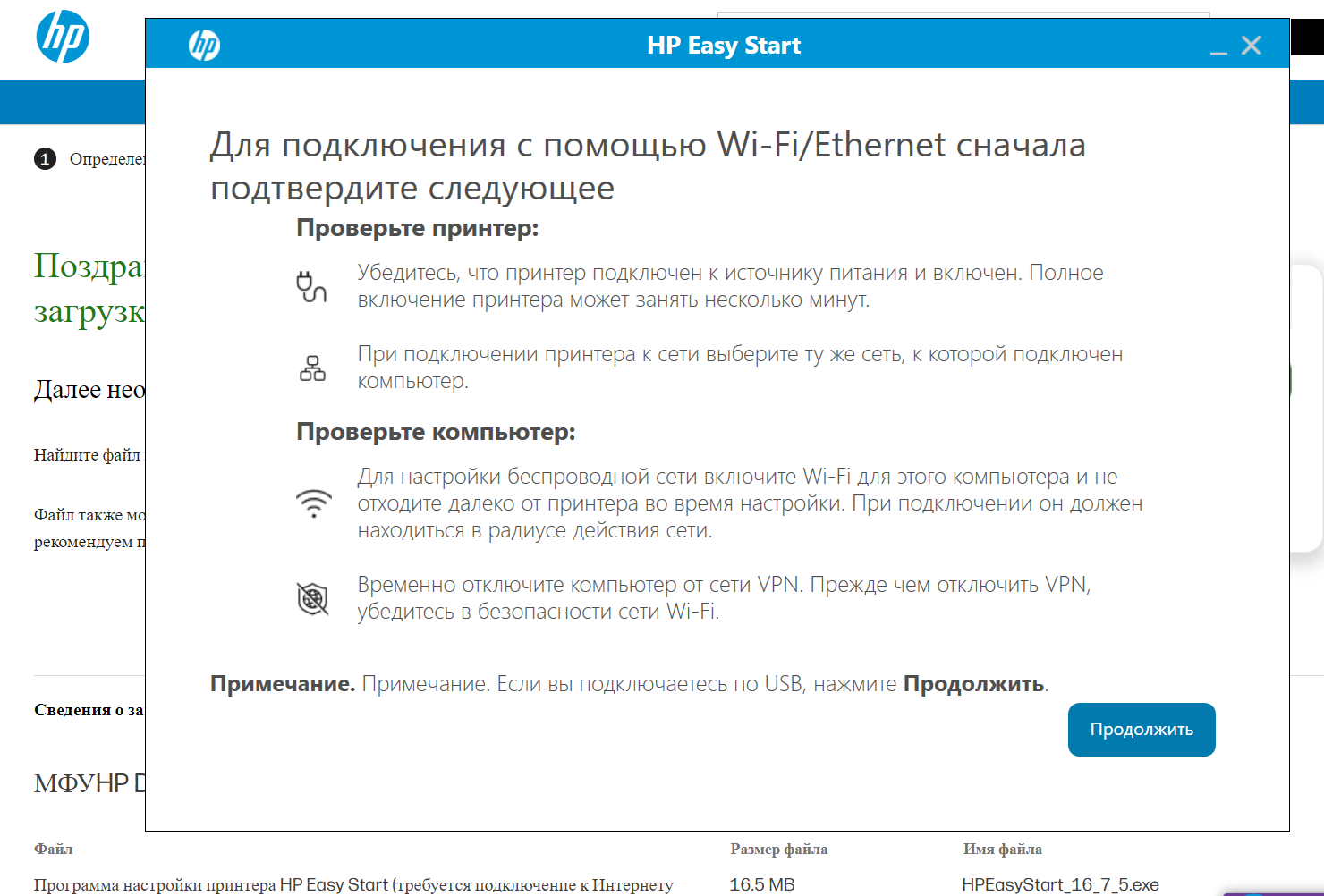The width and height of the screenshot is (1324, 896).
Task: Click the 'HP Easy Start' title text
Action: tap(724, 46)
